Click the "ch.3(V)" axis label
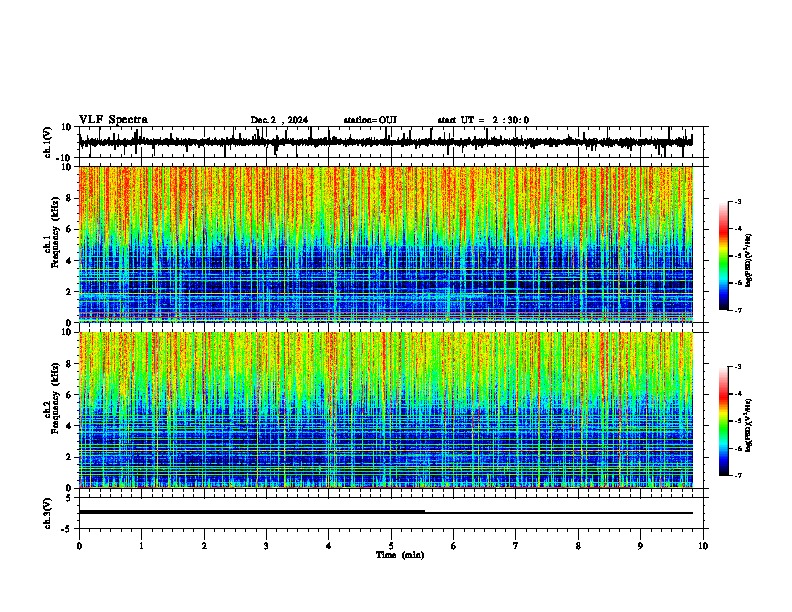The height and width of the screenshot is (612, 792). coord(48,513)
